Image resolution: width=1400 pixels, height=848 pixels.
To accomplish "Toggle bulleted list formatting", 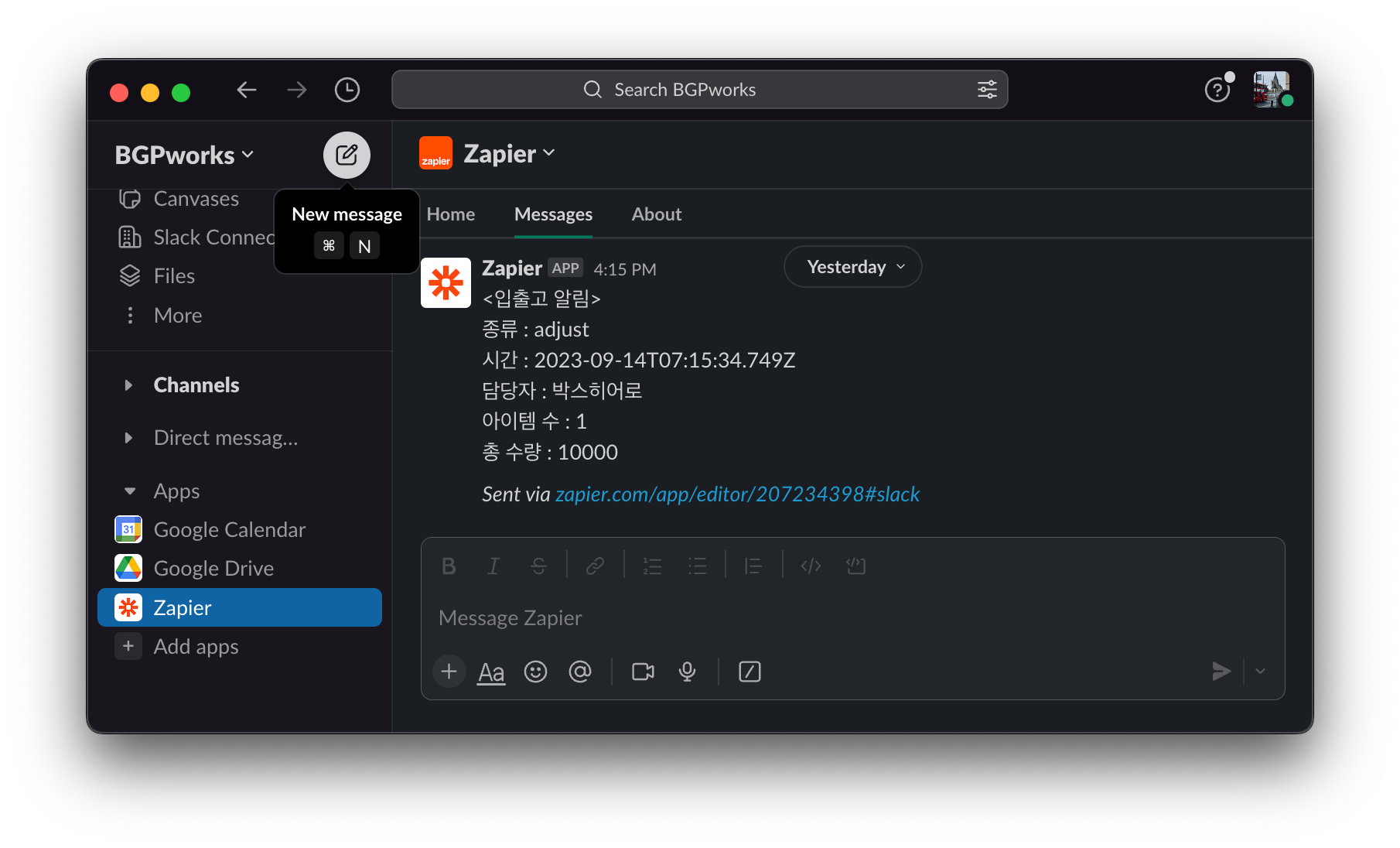I will coord(698,566).
